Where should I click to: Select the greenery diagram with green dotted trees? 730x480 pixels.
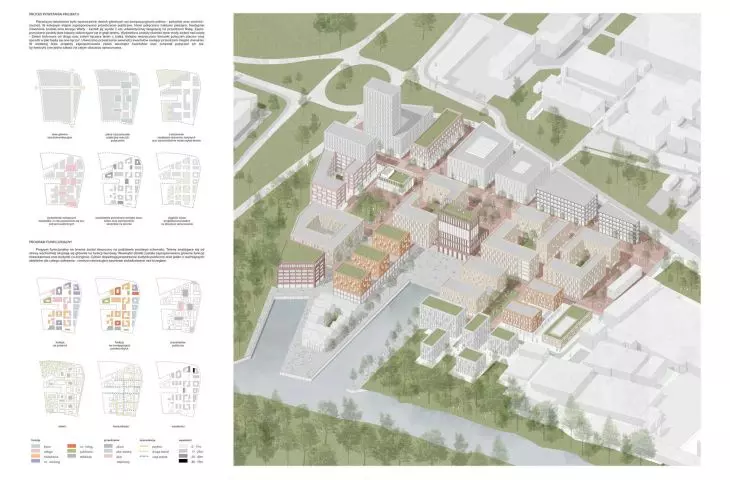(61, 389)
